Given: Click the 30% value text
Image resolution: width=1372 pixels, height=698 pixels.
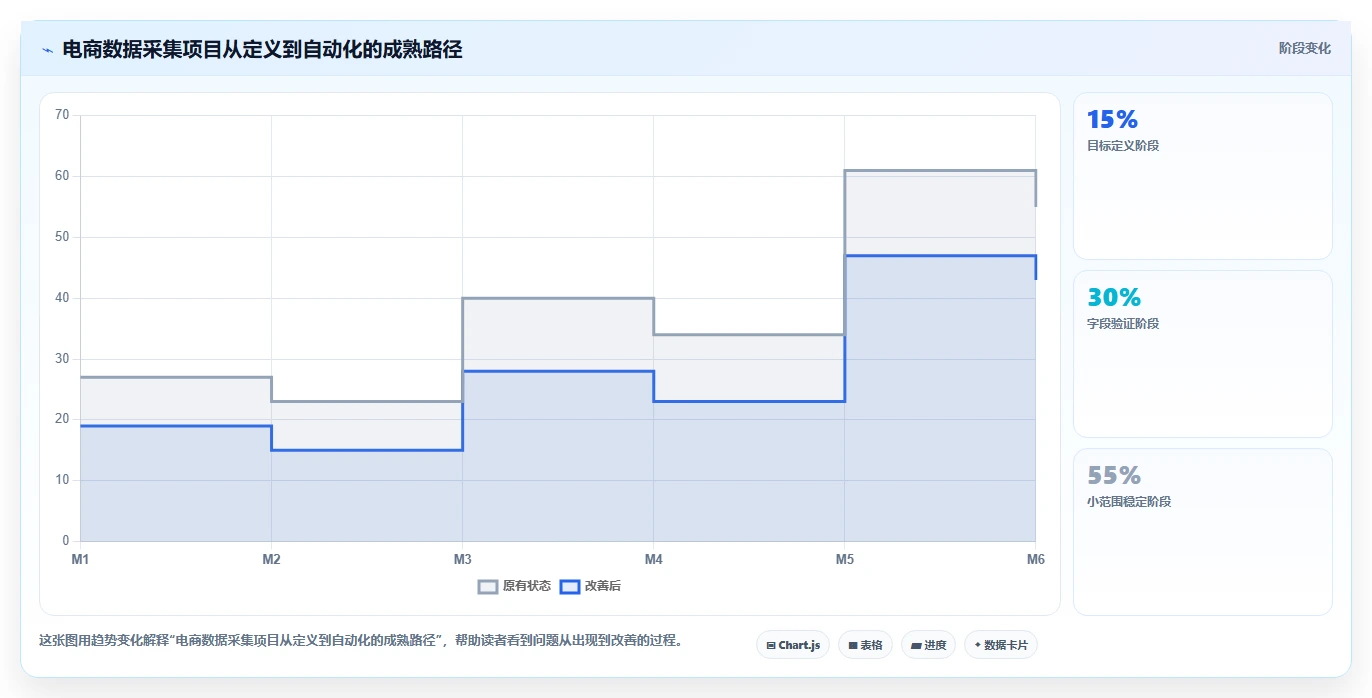Looking at the screenshot, I should (x=1114, y=298).
